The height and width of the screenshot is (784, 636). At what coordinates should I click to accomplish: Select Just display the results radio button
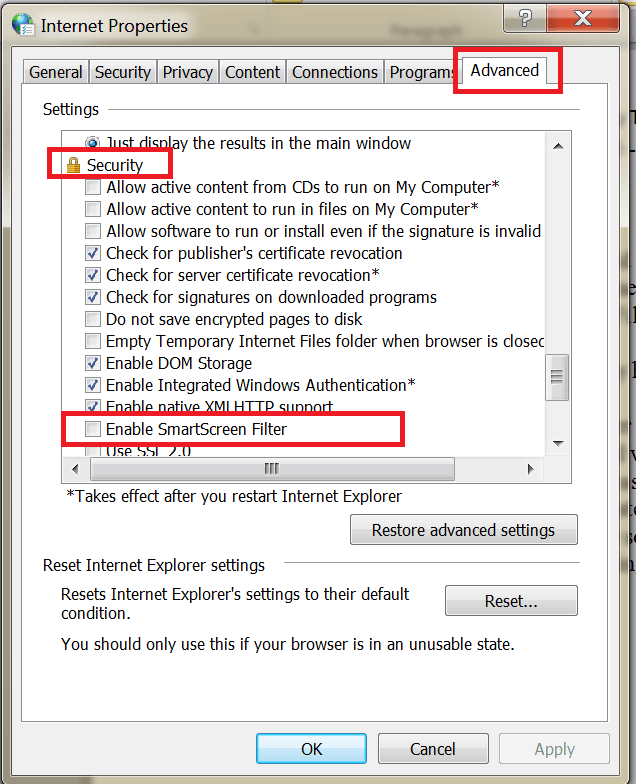click(x=93, y=143)
